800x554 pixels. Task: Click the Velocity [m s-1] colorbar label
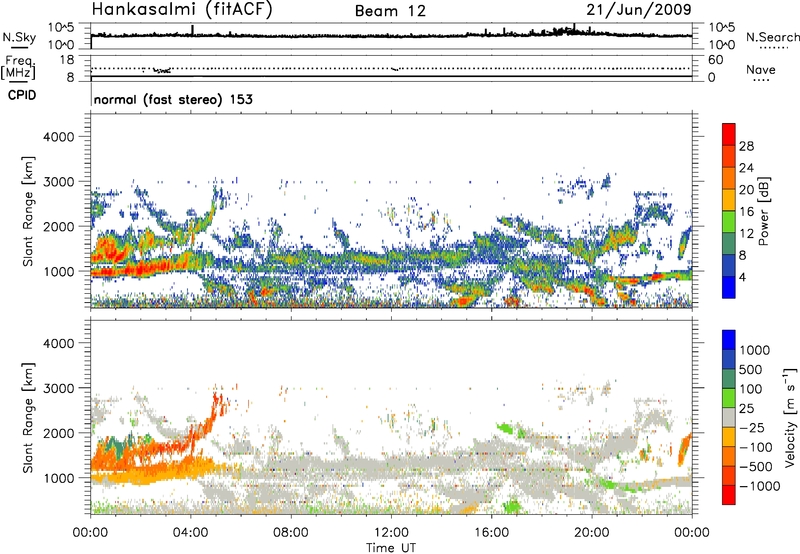tap(790, 417)
